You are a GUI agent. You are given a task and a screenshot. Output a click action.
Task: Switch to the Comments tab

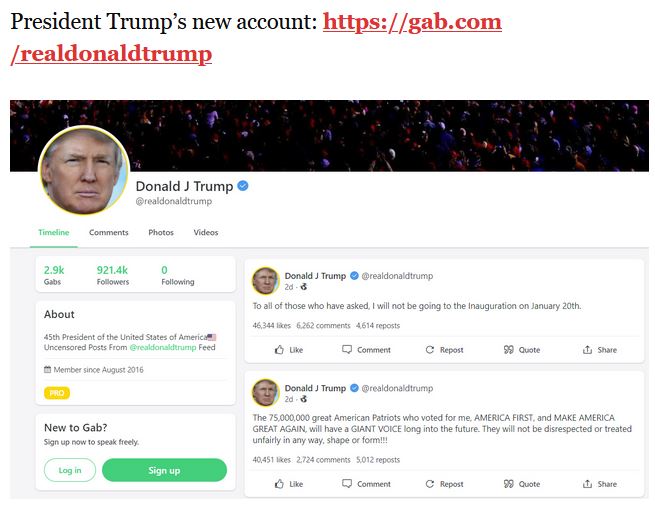pyautogui.click(x=109, y=232)
